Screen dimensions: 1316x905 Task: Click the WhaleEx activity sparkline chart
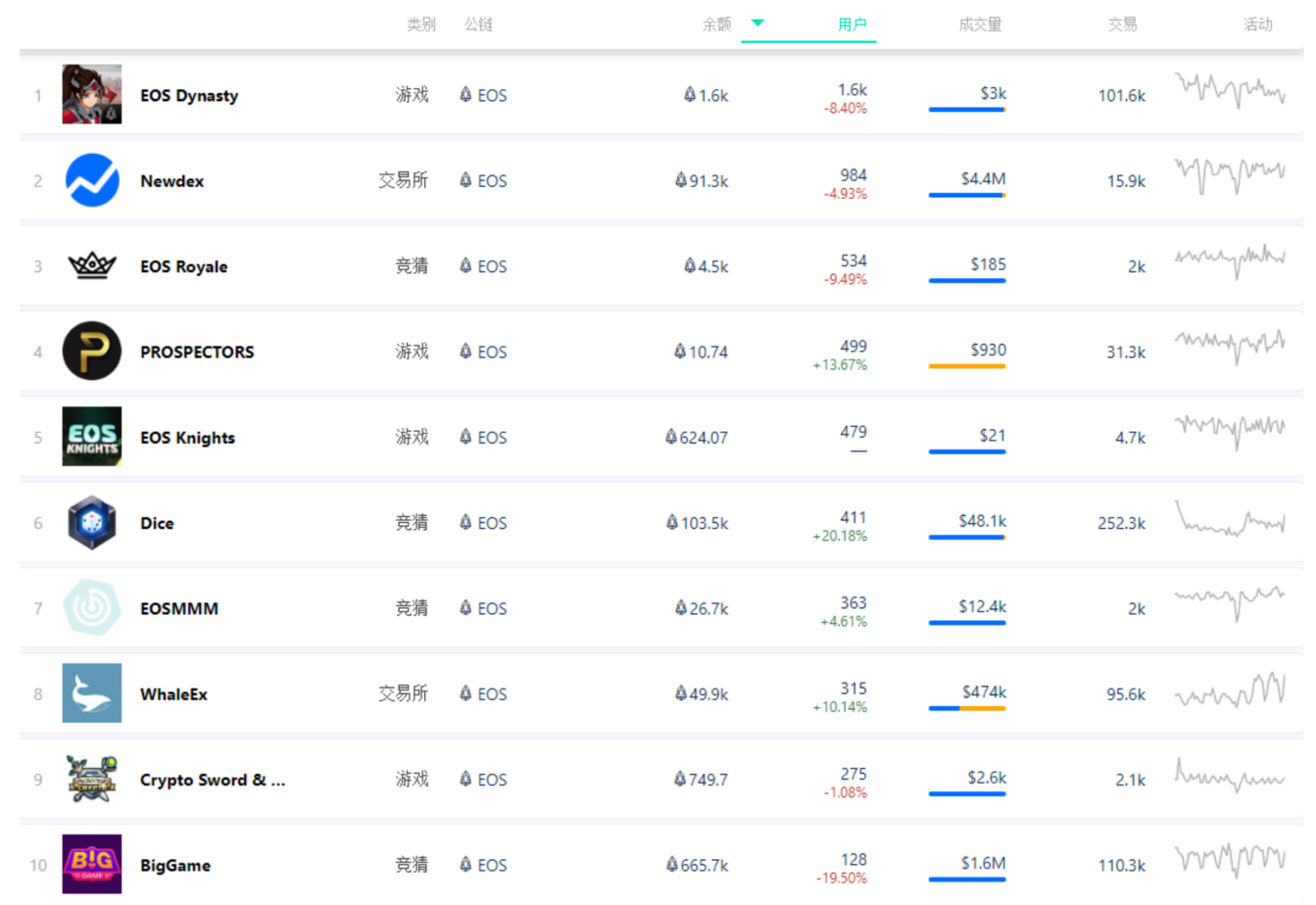1230,690
